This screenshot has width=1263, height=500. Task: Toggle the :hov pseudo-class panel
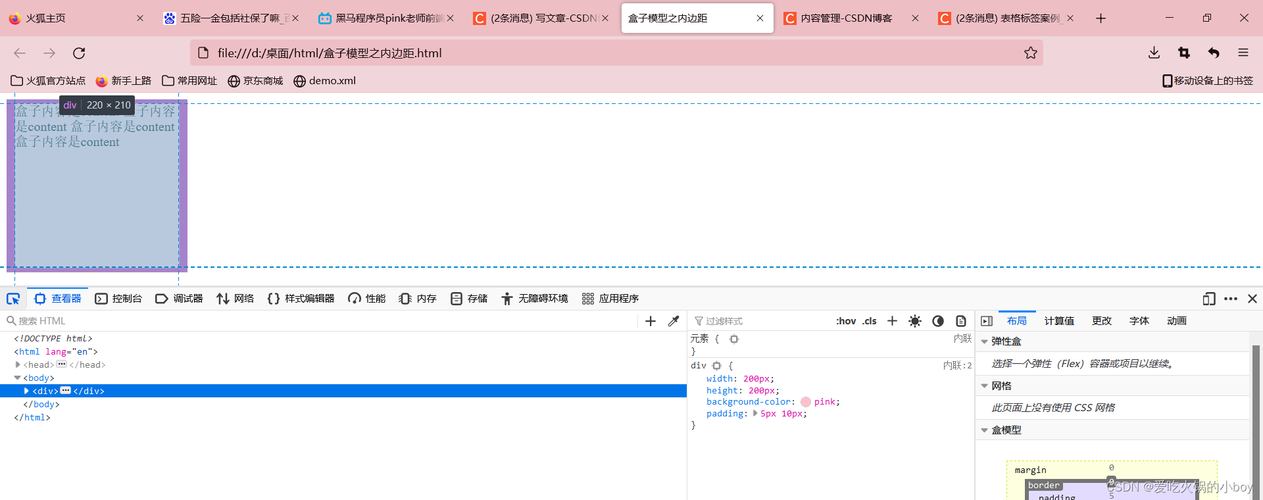(846, 321)
